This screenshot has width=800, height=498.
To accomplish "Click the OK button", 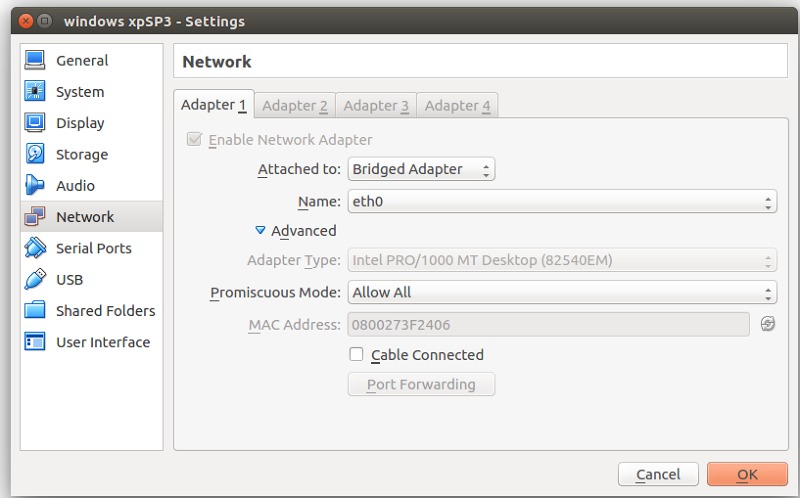I will tap(747, 475).
